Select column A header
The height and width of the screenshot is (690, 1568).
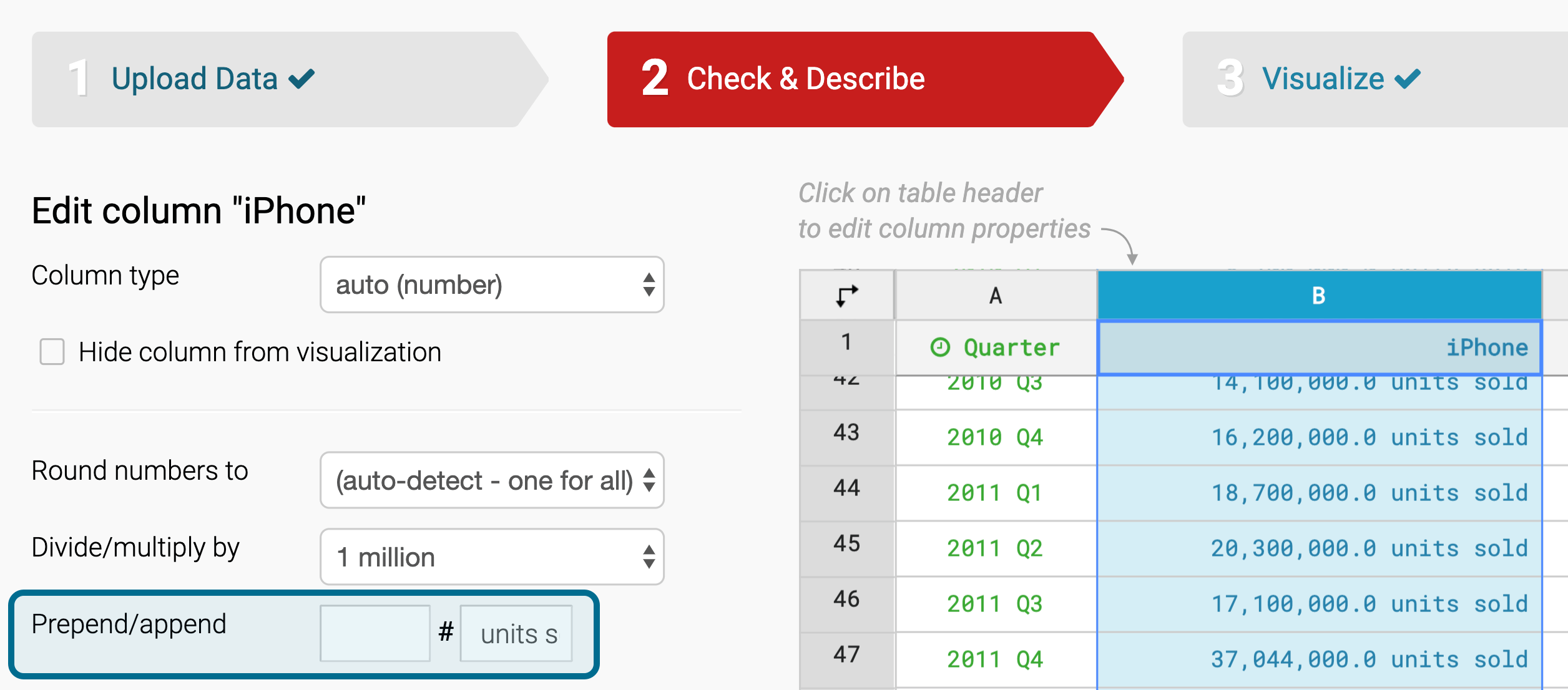pos(996,295)
